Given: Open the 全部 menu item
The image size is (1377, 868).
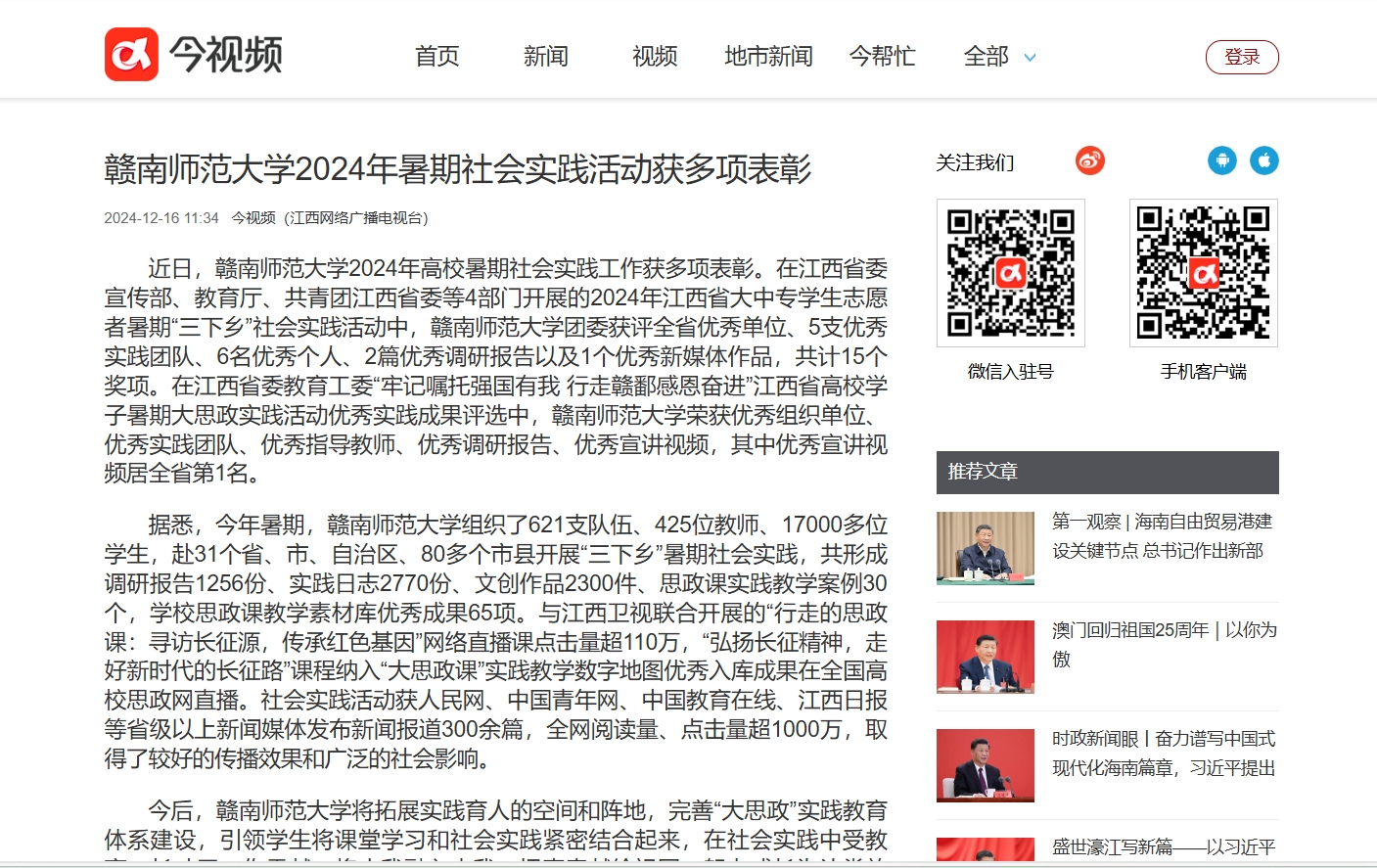Looking at the screenshot, I should click(x=986, y=56).
